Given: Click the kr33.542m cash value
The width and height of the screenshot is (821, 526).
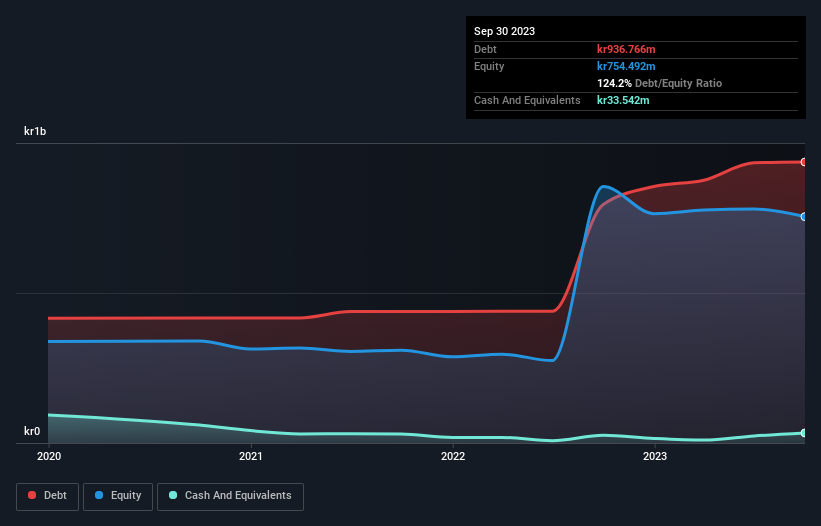Looking at the screenshot, I should [623, 100].
